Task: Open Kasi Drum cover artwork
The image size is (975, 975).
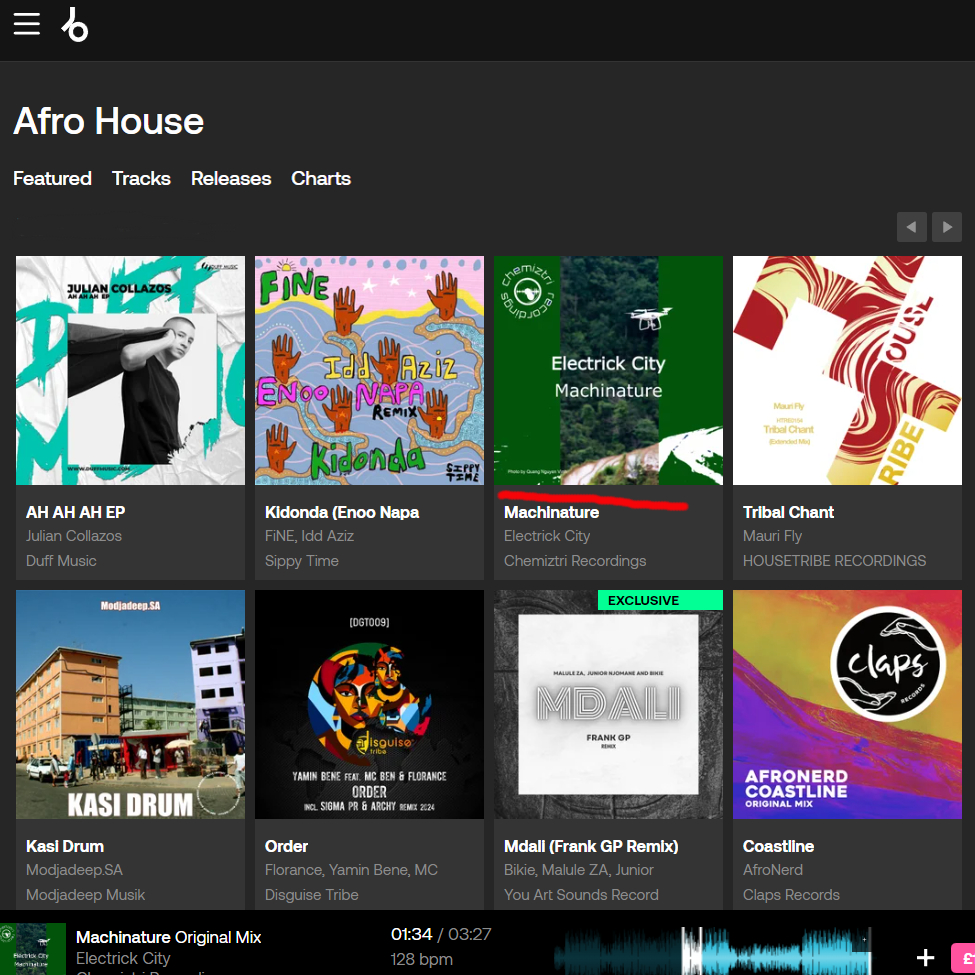Action: pyautogui.click(x=131, y=705)
